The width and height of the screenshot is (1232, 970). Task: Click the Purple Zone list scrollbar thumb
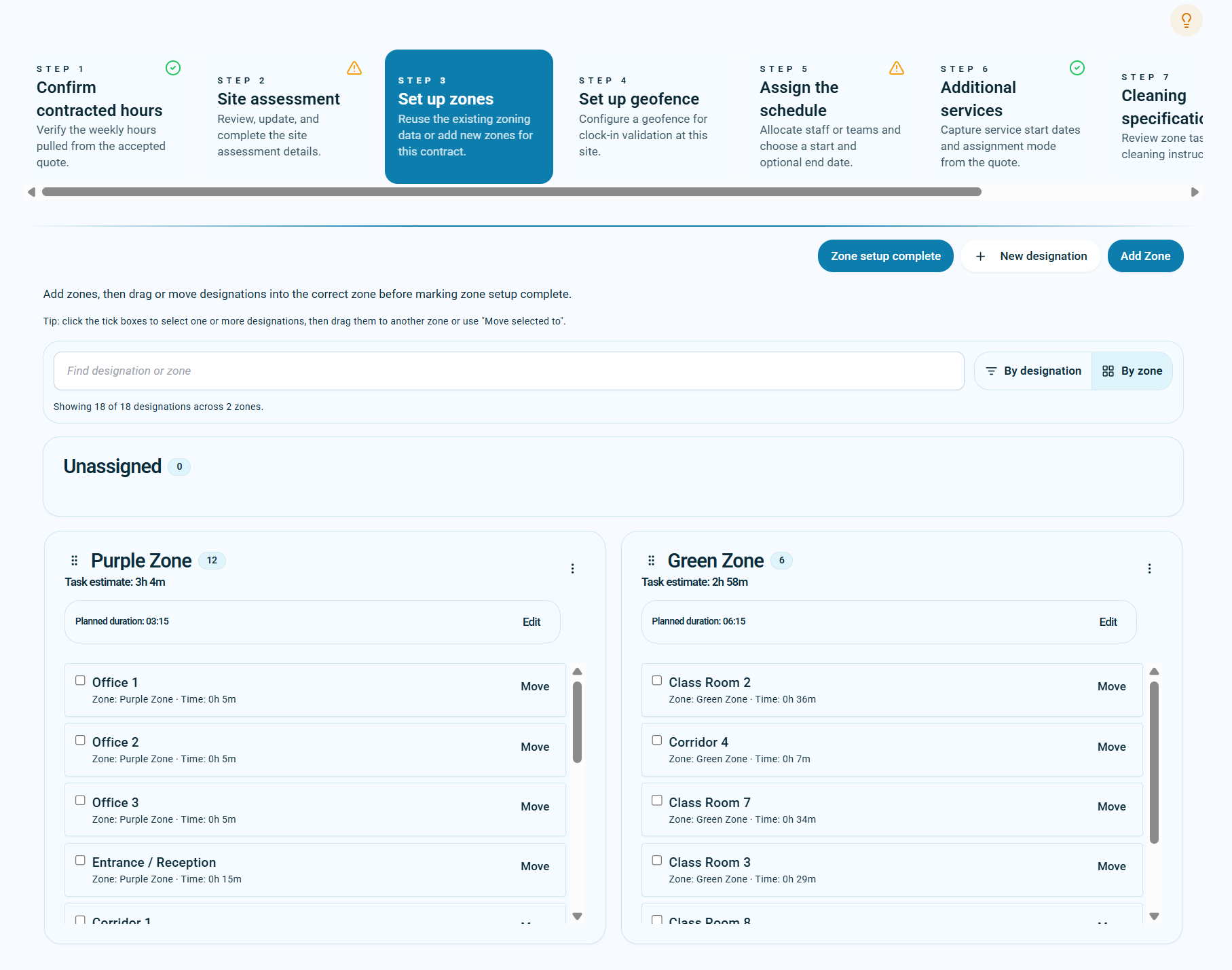click(x=578, y=722)
